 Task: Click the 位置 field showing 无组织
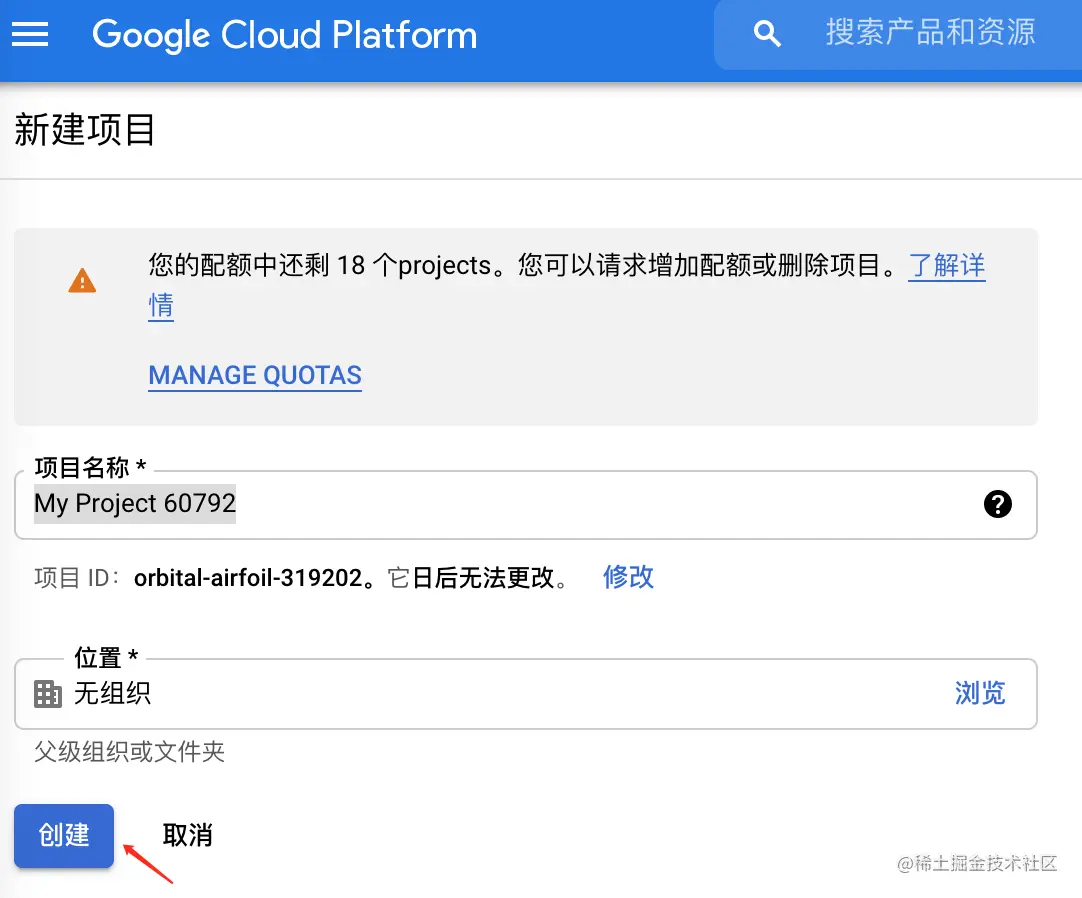pos(525,694)
